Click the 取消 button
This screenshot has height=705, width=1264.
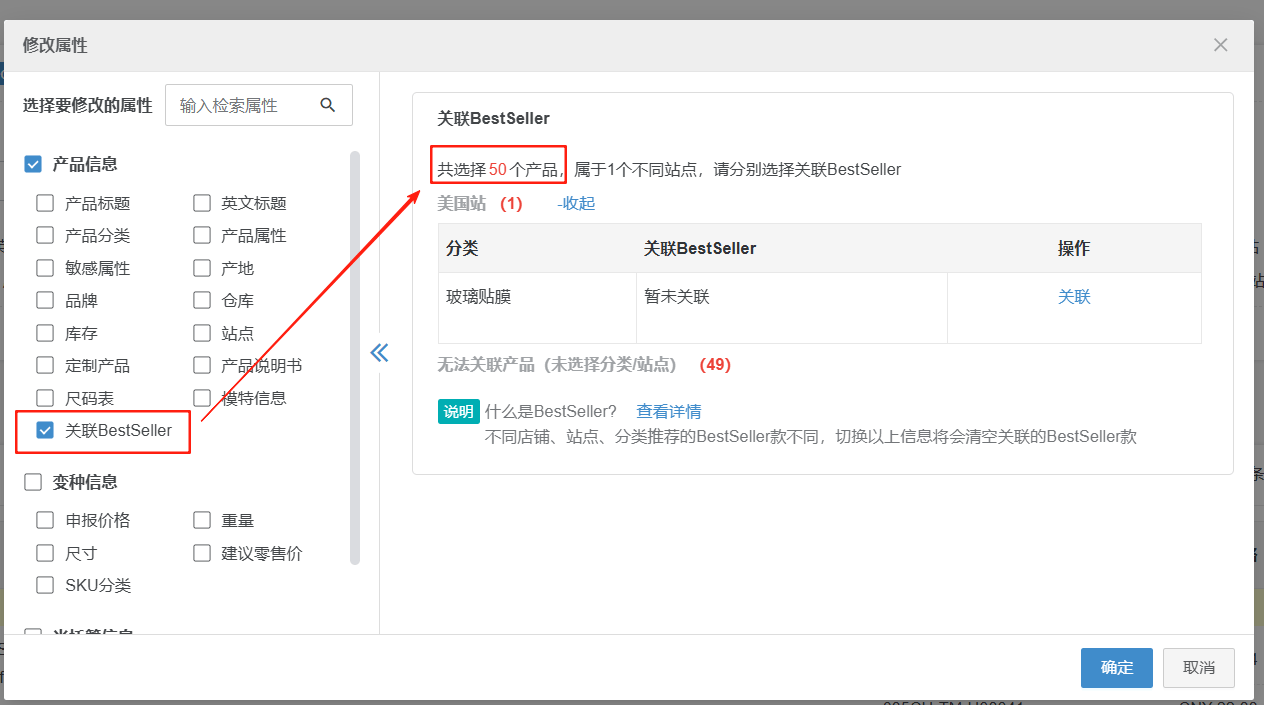click(x=1199, y=668)
